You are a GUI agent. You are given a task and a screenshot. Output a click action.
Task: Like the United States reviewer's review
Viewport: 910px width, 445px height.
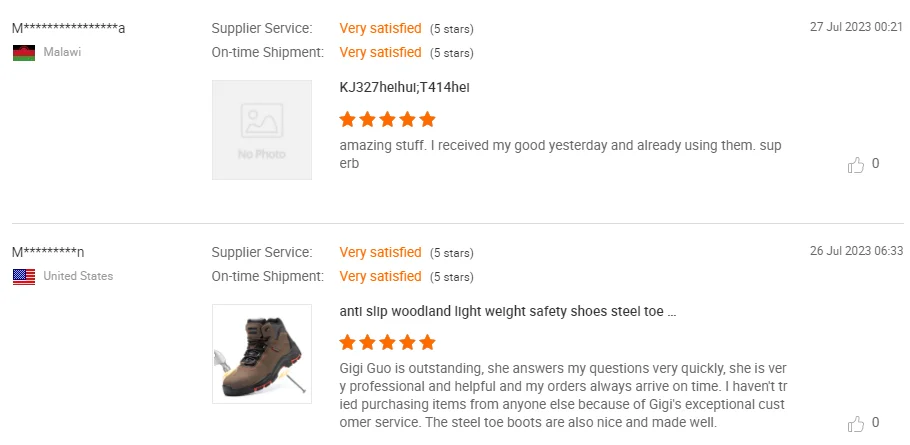click(x=856, y=423)
